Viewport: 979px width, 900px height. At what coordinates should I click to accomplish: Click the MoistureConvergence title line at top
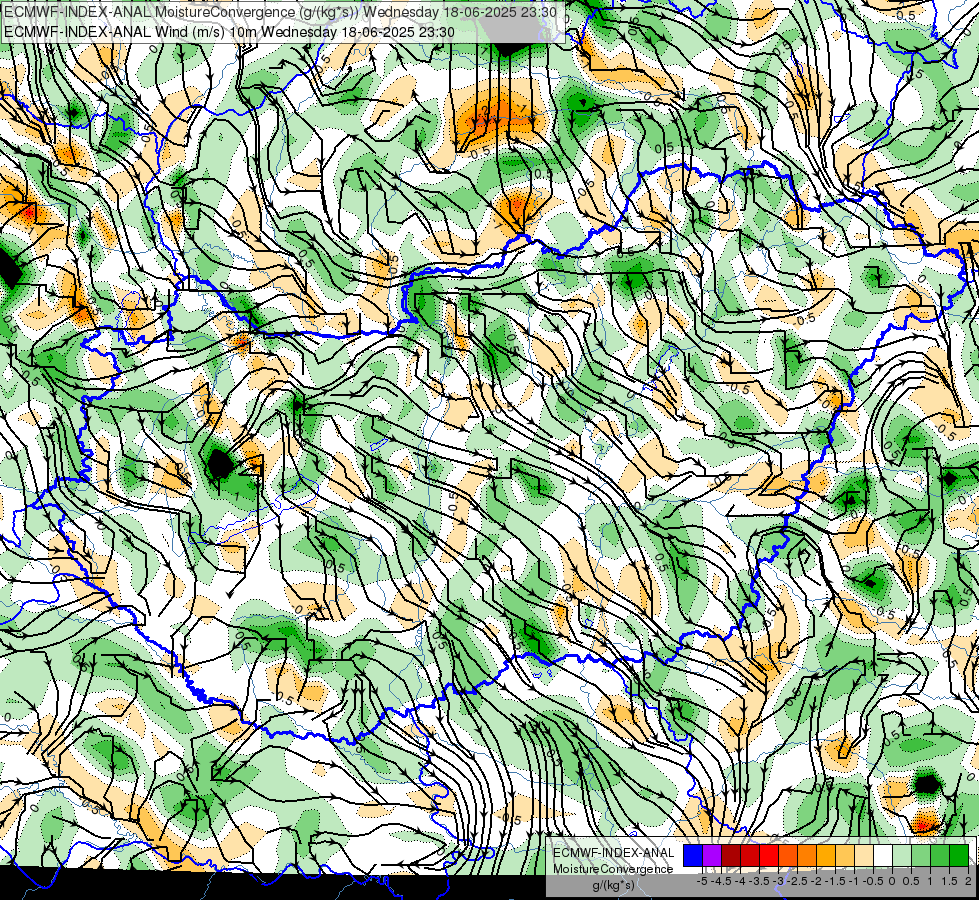coord(280,12)
